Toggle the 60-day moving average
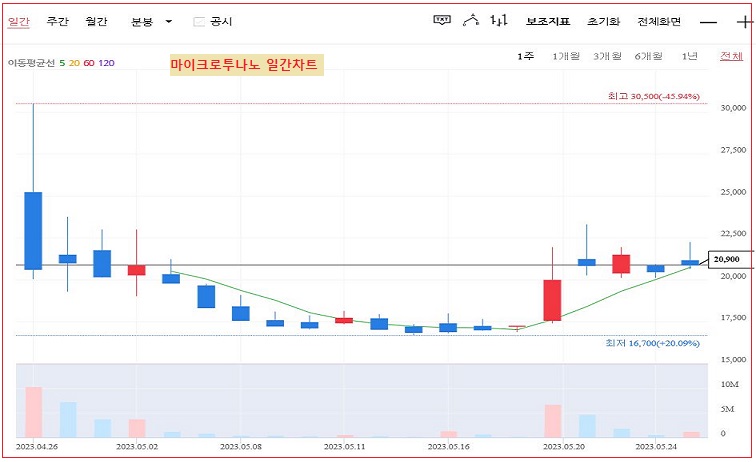Viewport: 756px width, 462px height. [x=89, y=63]
